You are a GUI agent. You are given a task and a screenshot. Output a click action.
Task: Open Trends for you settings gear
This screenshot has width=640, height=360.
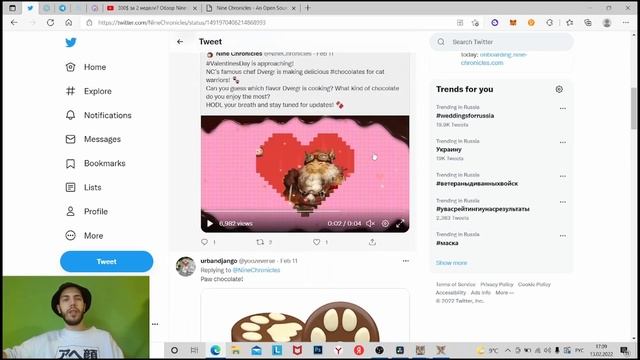[x=559, y=89]
